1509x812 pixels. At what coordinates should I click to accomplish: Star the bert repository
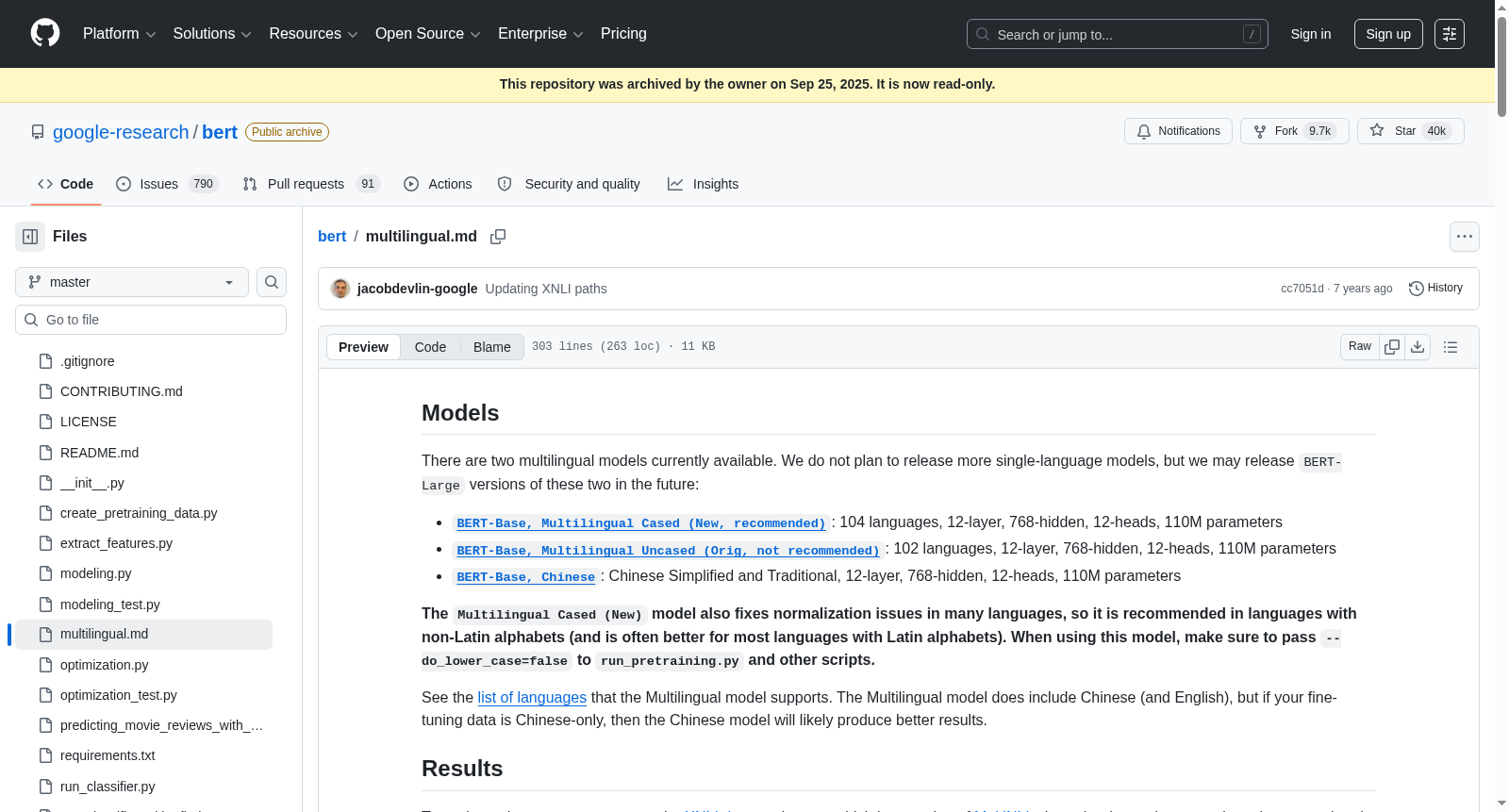(1411, 131)
